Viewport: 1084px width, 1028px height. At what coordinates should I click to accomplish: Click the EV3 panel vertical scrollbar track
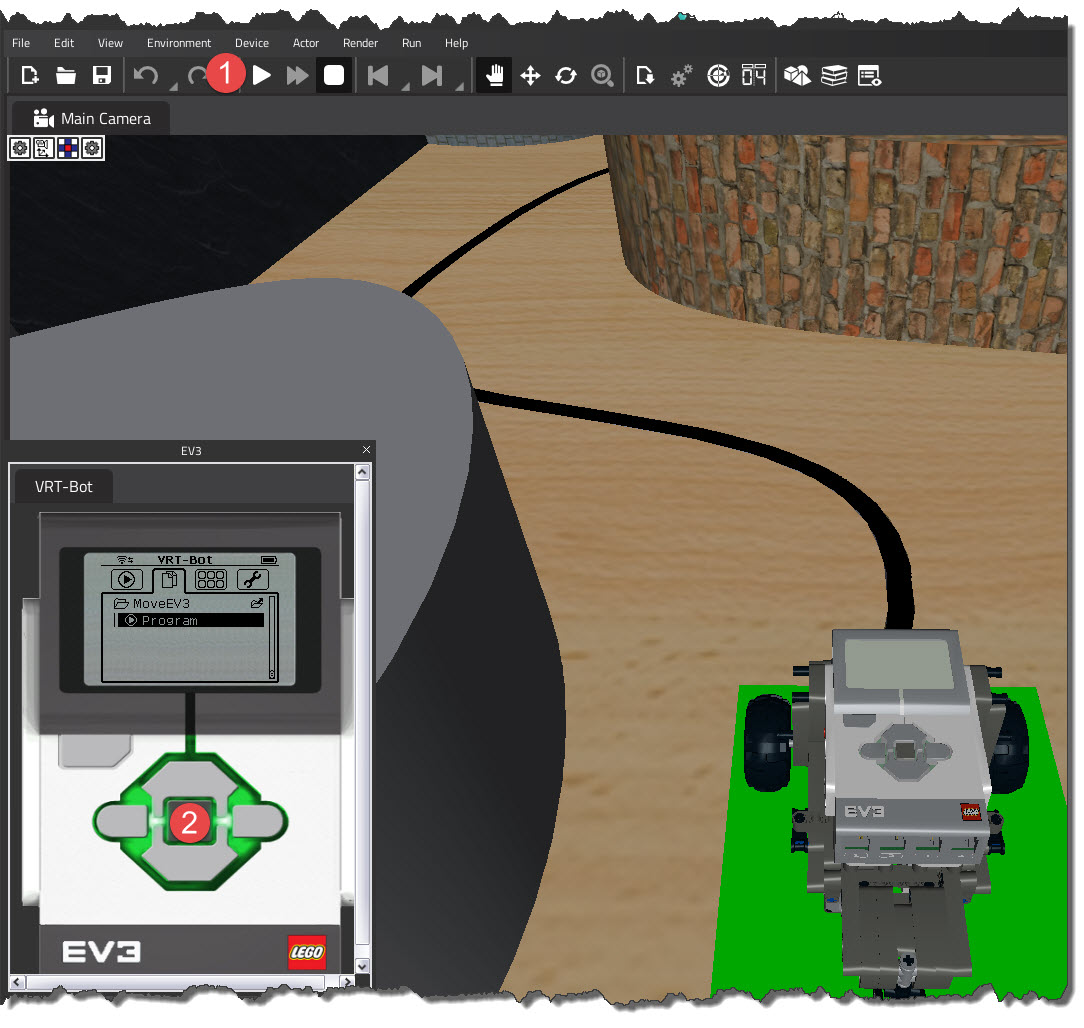[x=362, y=719]
